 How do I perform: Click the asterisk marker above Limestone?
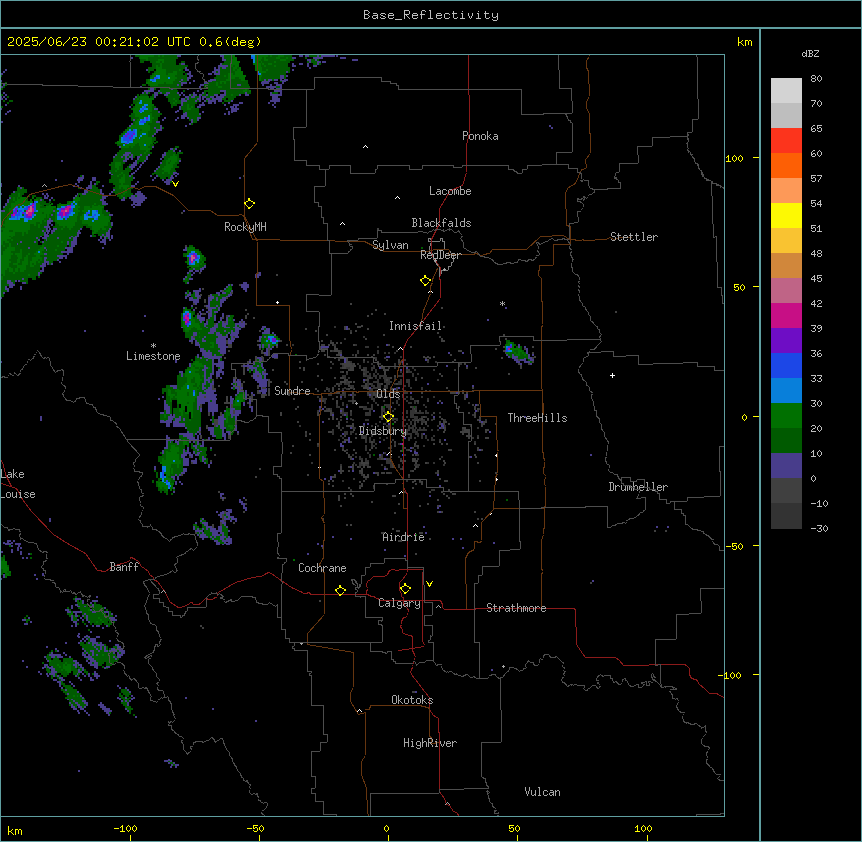coord(153,346)
